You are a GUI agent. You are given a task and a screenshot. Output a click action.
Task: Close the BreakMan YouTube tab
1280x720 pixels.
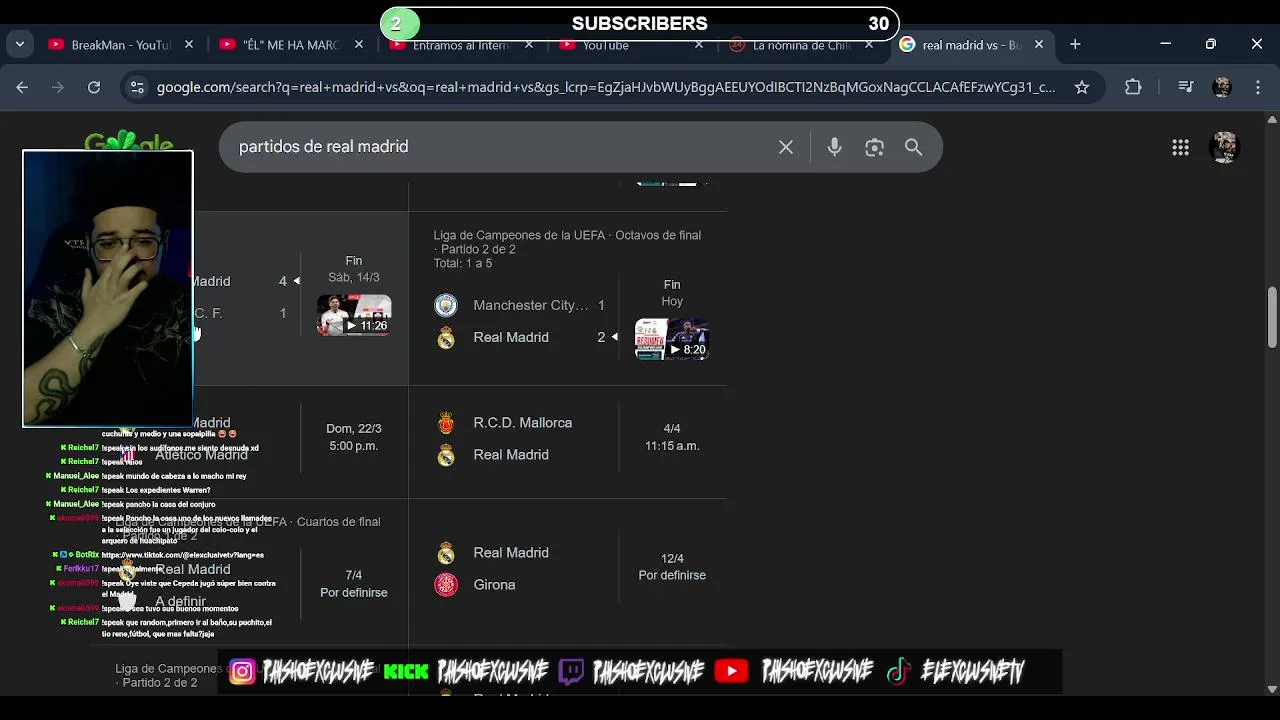tap(188, 45)
